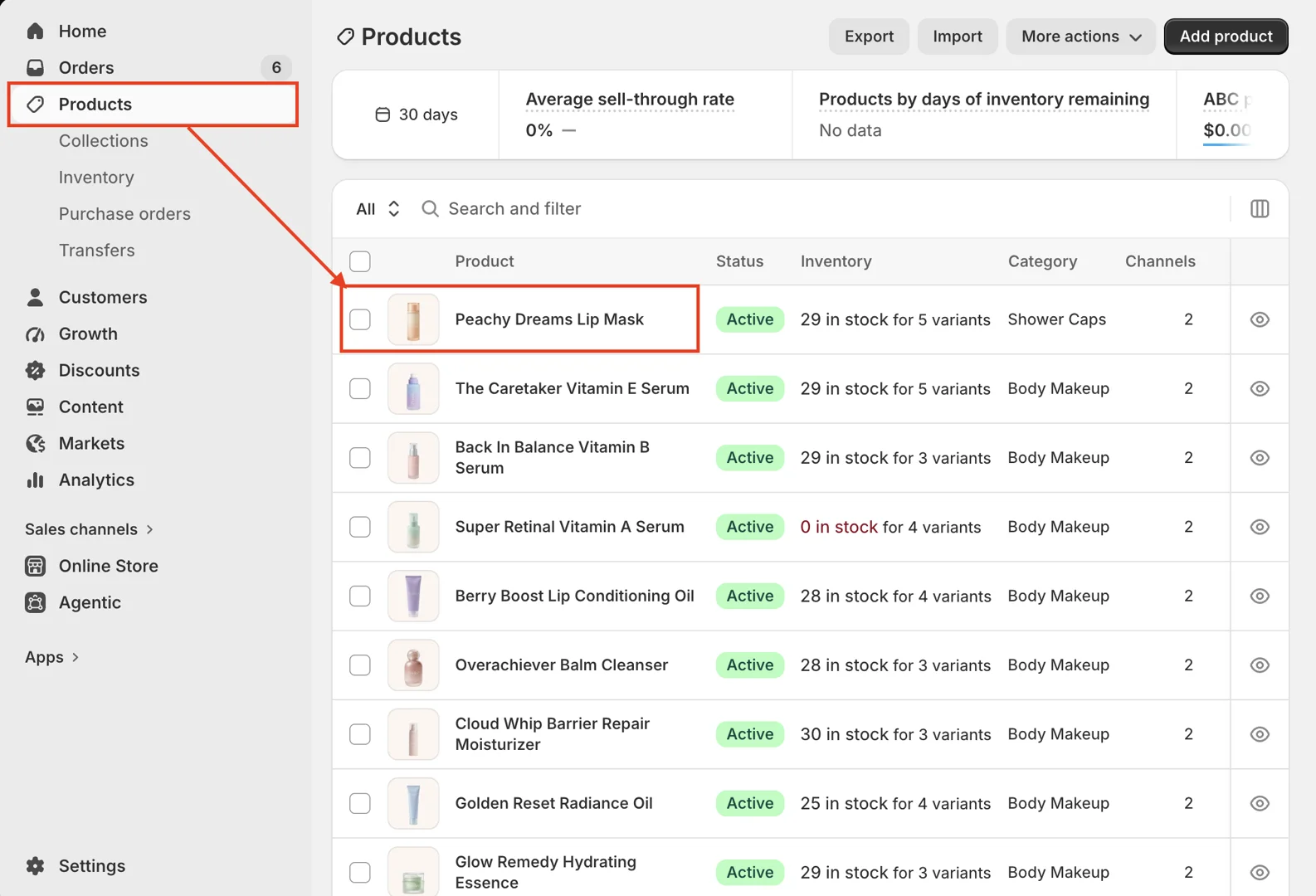Click the Add product button
The width and height of the screenshot is (1316, 896).
[x=1226, y=37]
